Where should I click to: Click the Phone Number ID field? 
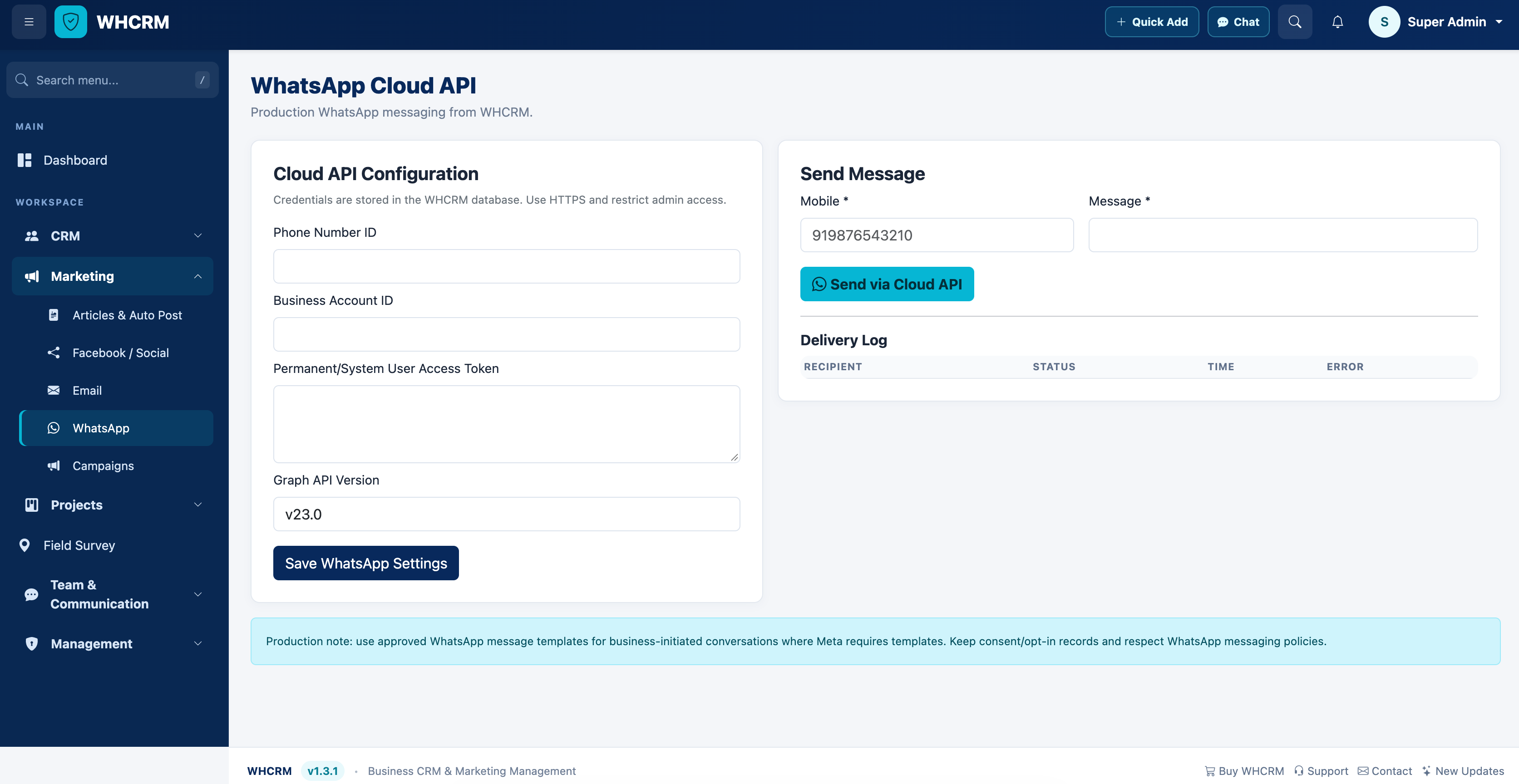pos(507,266)
